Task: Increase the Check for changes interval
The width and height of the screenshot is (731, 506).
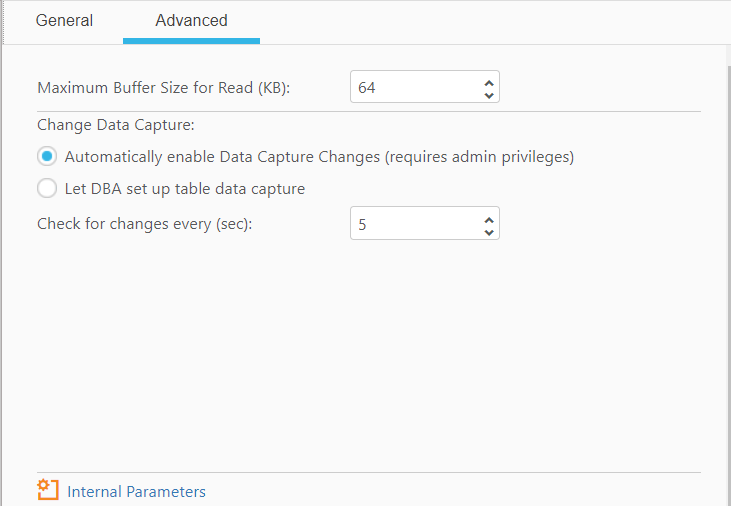Action: [488, 218]
